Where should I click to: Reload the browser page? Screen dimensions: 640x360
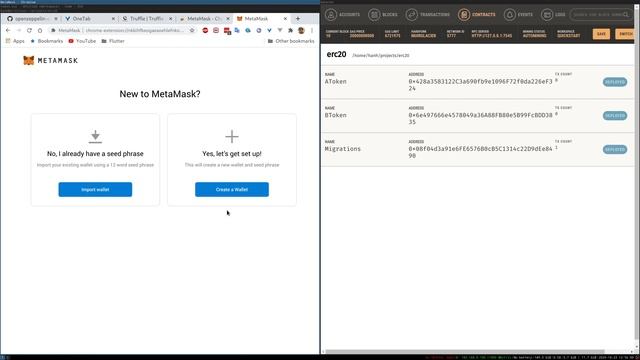[x=29, y=30]
